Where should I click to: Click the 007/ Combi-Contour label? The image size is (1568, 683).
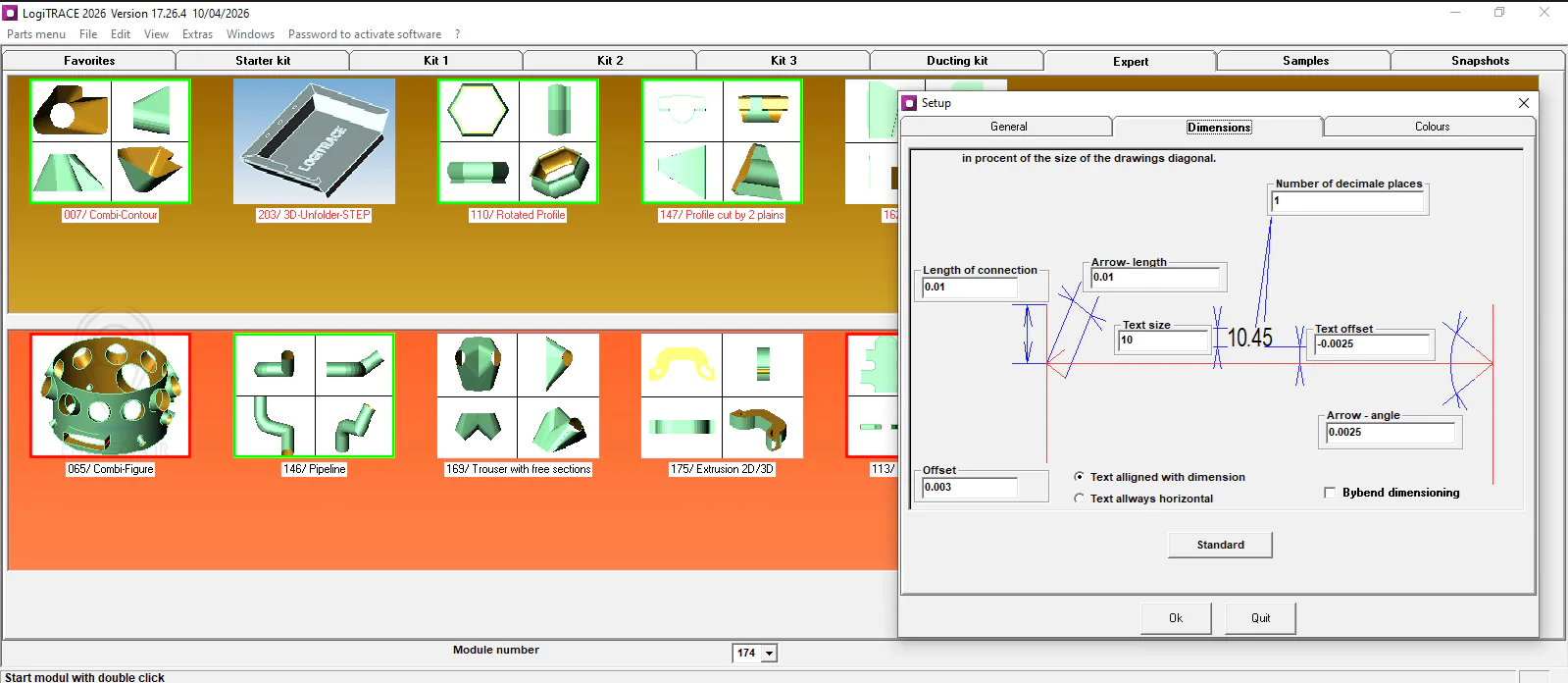point(111,215)
